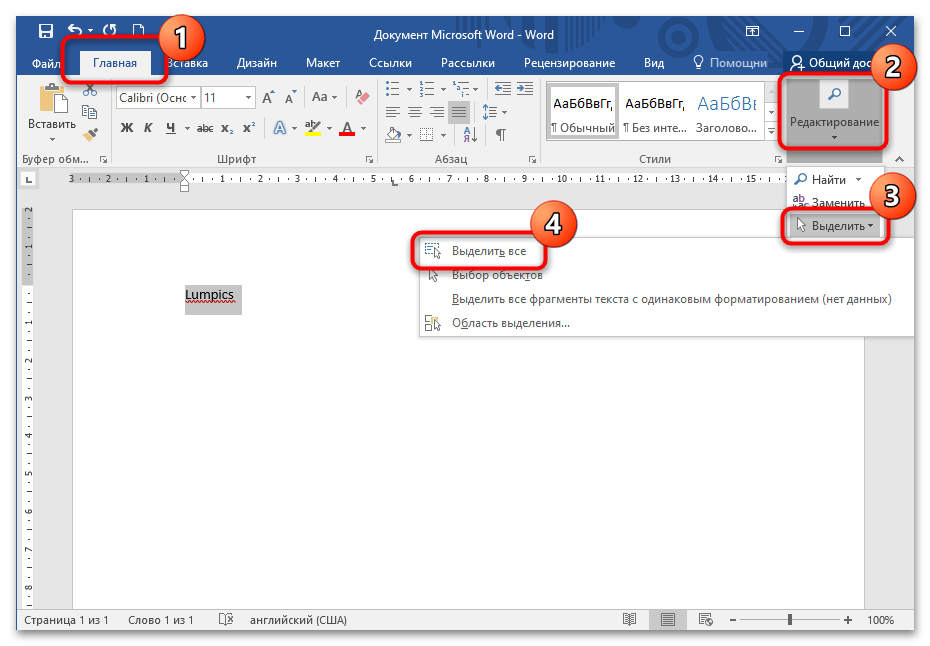The width and height of the screenshot is (930, 646).
Task: Click the Text Effects glowing A icon
Action: (x=280, y=128)
